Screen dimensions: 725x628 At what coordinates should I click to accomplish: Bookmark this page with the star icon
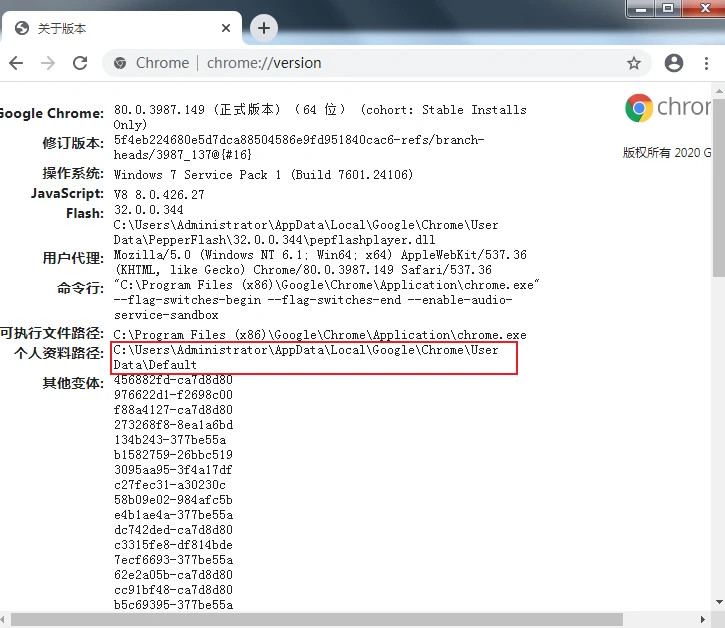click(634, 63)
